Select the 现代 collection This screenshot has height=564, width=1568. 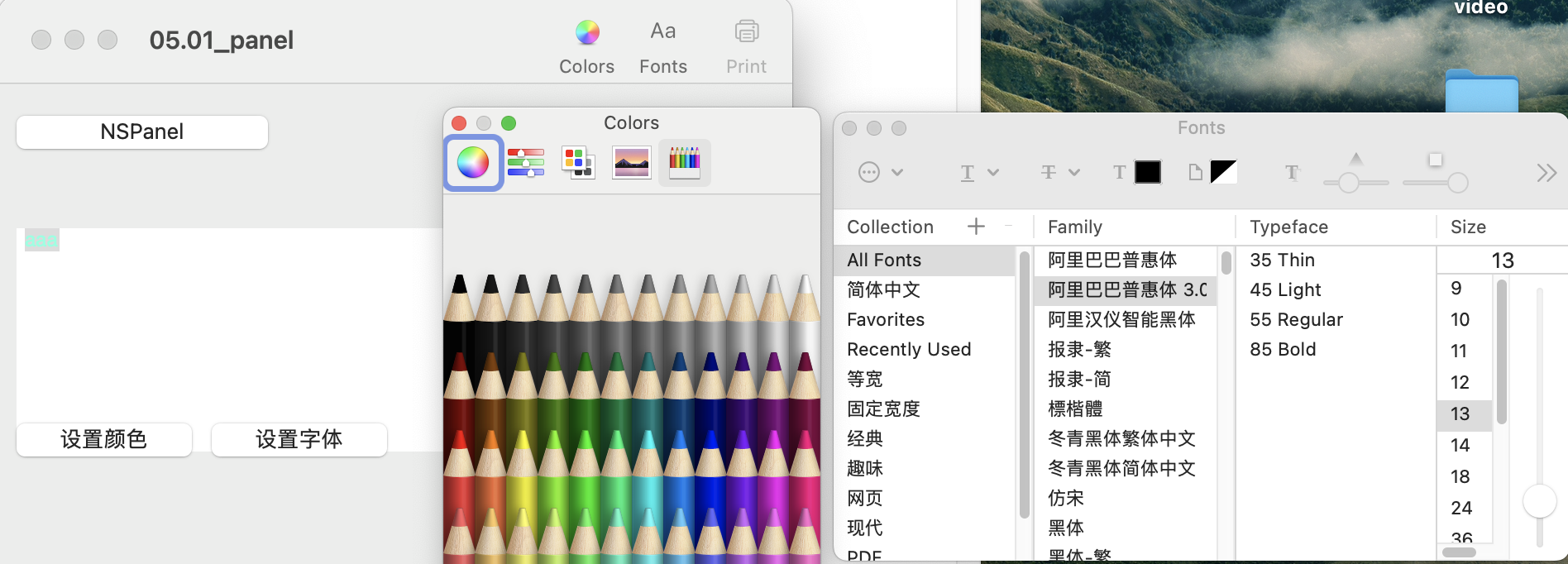point(925,528)
